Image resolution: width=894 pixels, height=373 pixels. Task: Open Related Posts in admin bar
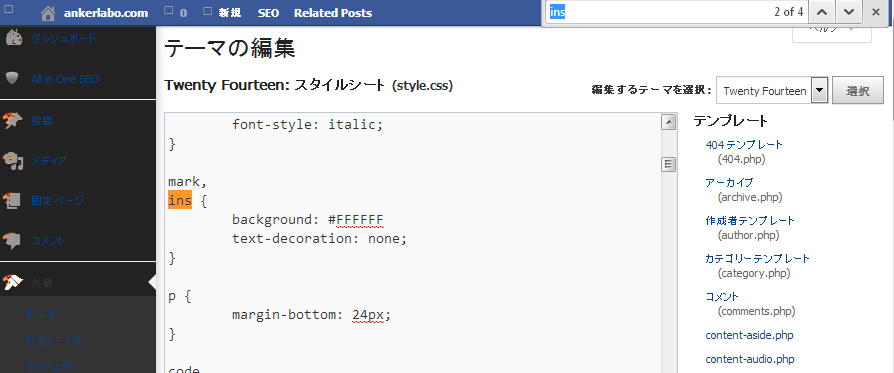coord(333,13)
